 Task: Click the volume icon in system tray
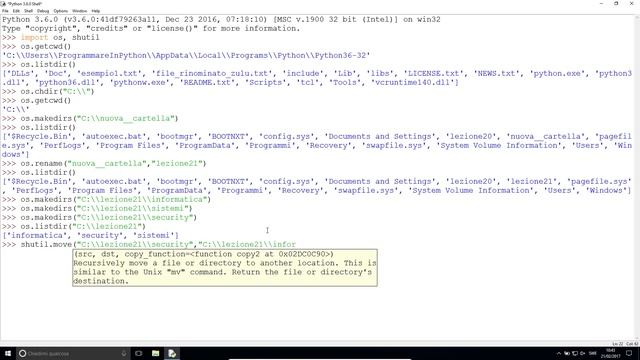point(582,353)
